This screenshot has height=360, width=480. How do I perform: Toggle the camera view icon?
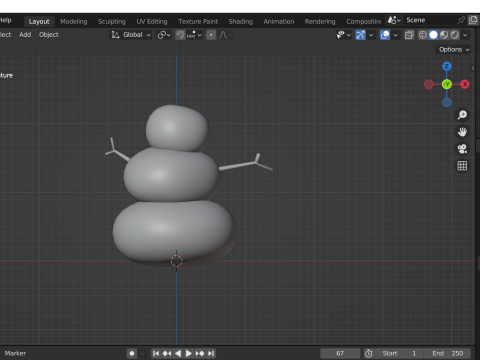click(462, 149)
